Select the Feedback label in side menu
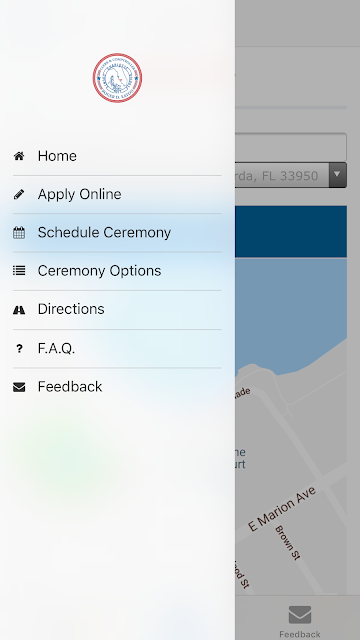The height and width of the screenshot is (640, 360). point(70,387)
